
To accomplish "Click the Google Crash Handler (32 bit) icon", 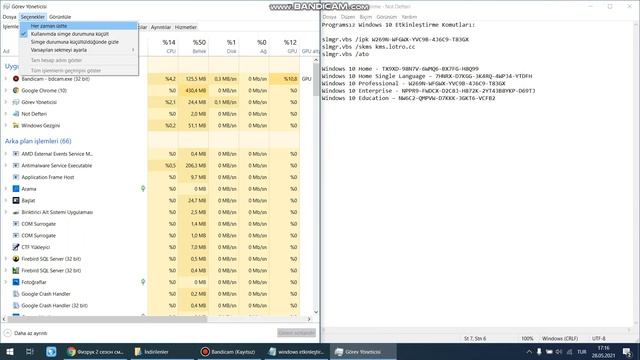I will coord(16,305).
